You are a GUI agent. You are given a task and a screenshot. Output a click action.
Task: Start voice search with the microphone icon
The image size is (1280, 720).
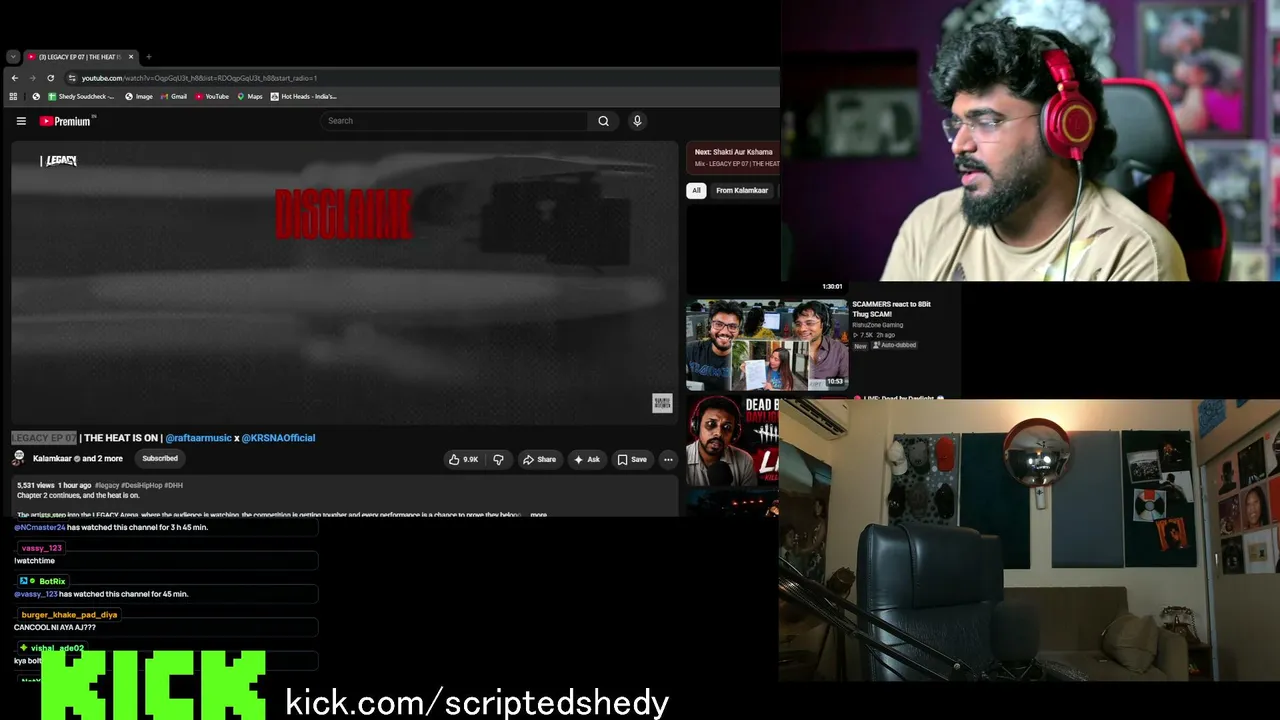(637, 121)
